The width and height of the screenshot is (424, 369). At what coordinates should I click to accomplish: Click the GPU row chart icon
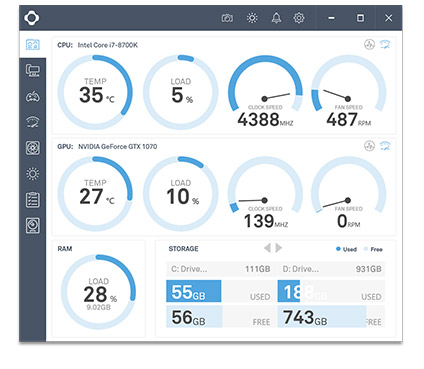tap(369, 146)
